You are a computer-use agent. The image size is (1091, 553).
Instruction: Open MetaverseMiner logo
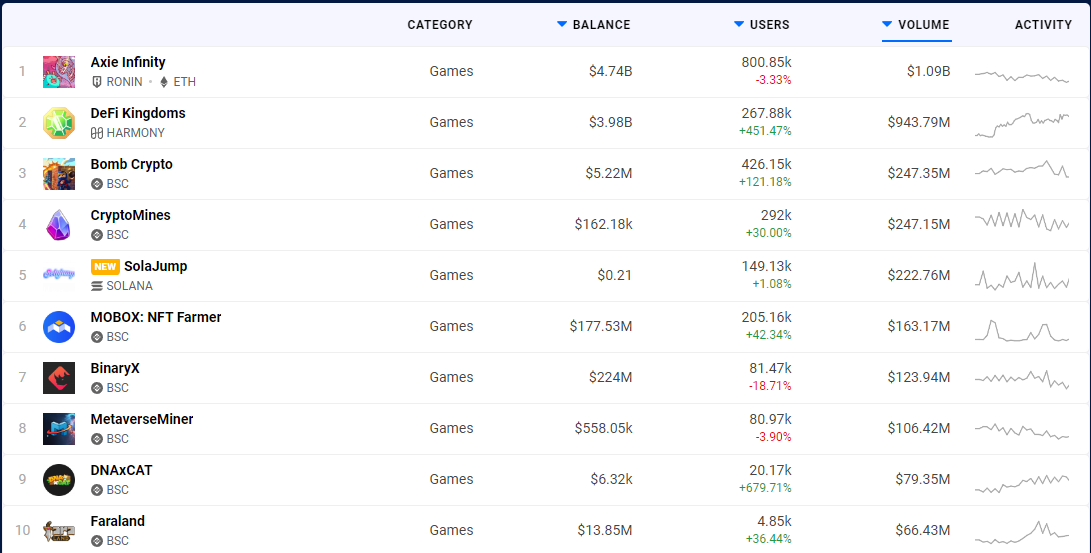click(x=58, y=428)
